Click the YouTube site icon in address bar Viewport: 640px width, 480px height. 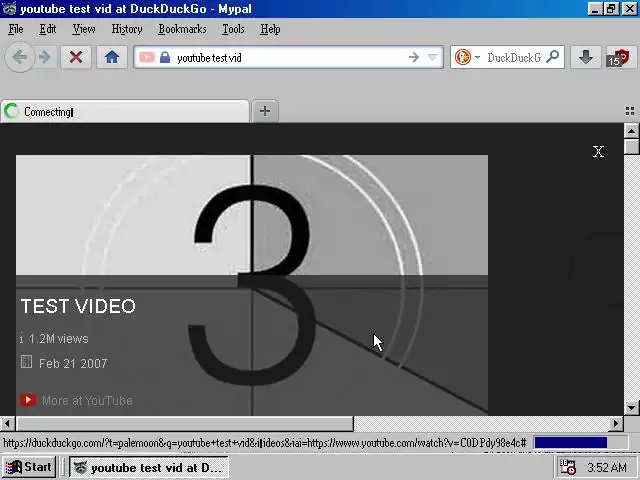coord(147,57)
